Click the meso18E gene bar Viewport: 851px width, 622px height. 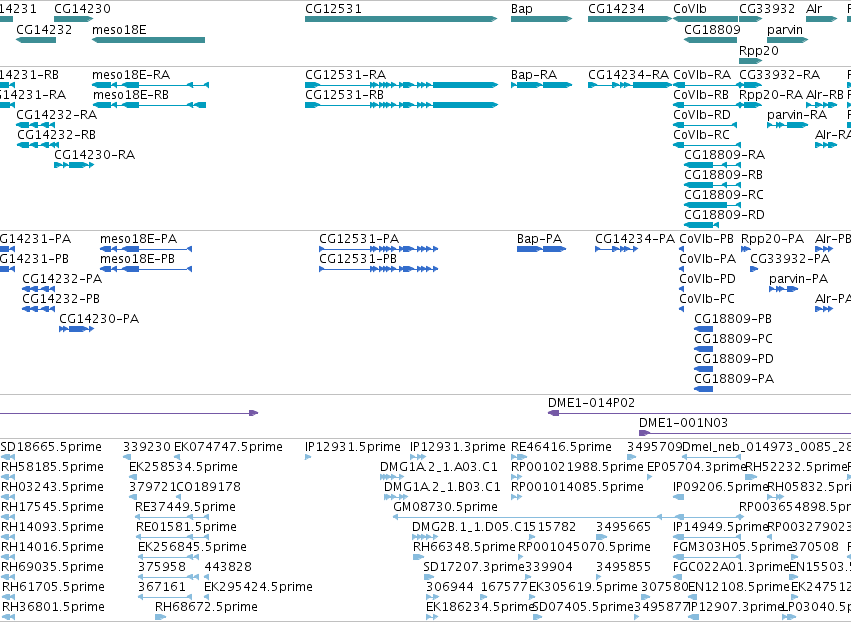[x=148, y=40]
